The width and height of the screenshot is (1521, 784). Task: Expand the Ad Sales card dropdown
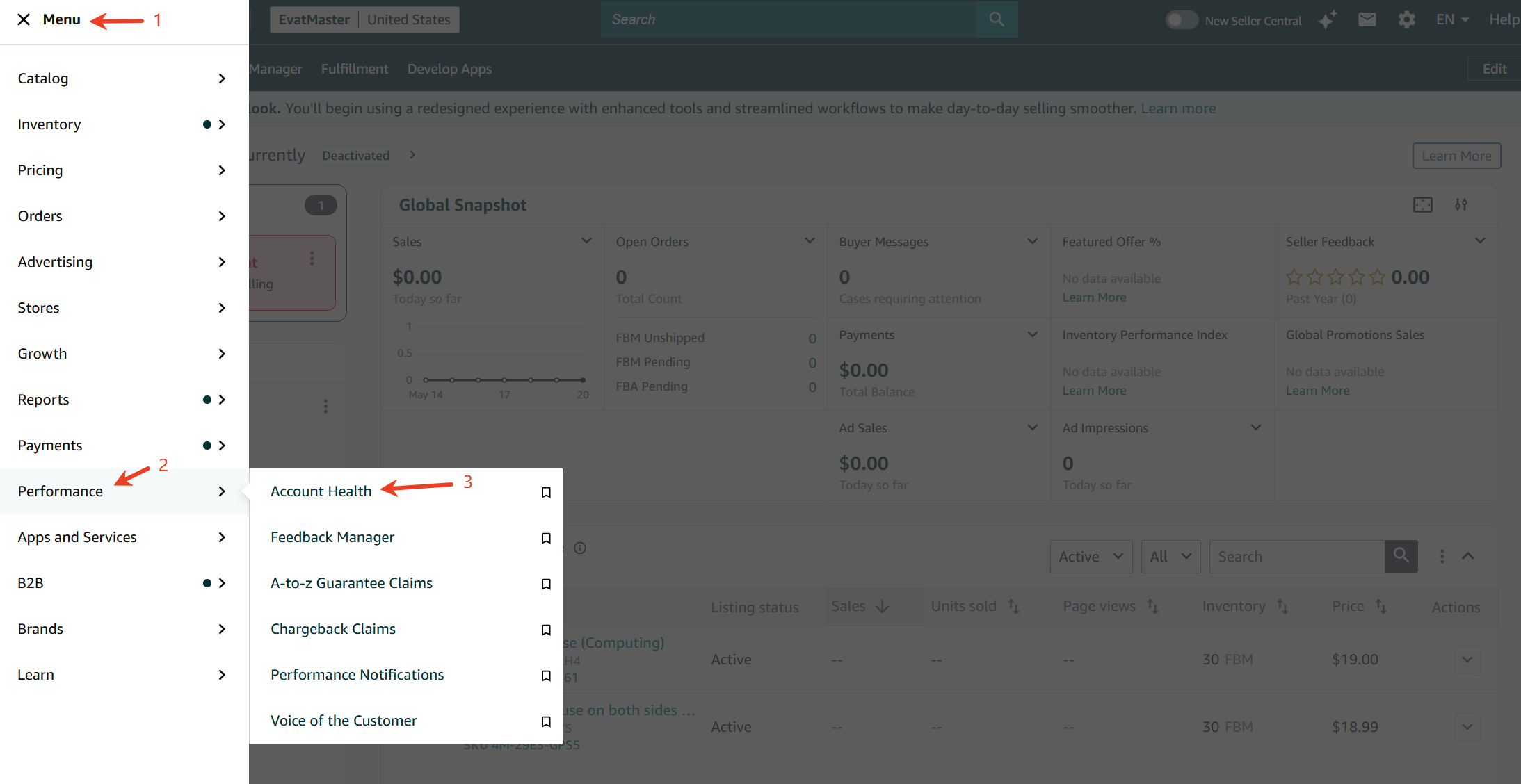1033,427
